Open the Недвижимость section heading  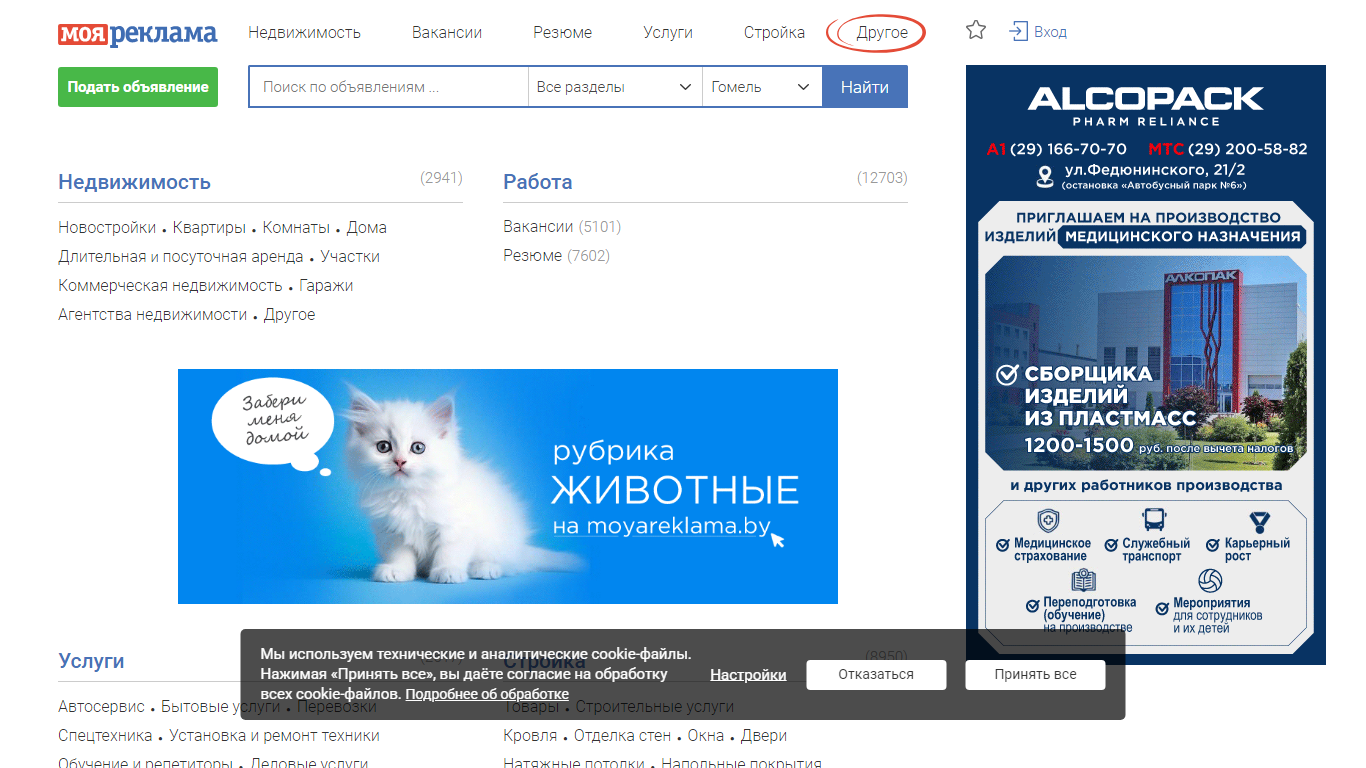point(134,182)
